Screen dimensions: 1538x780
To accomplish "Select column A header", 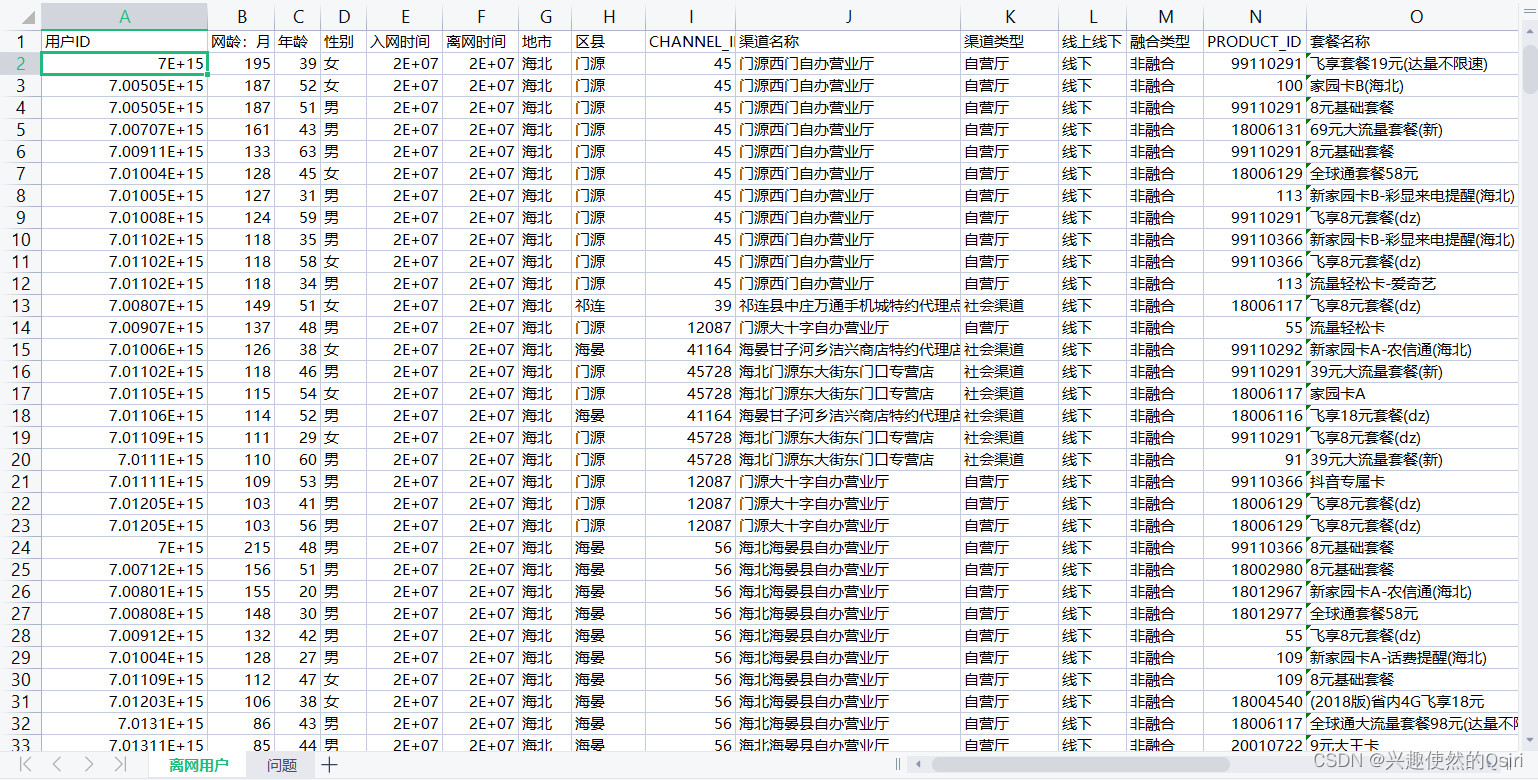I will coord(125,17).
